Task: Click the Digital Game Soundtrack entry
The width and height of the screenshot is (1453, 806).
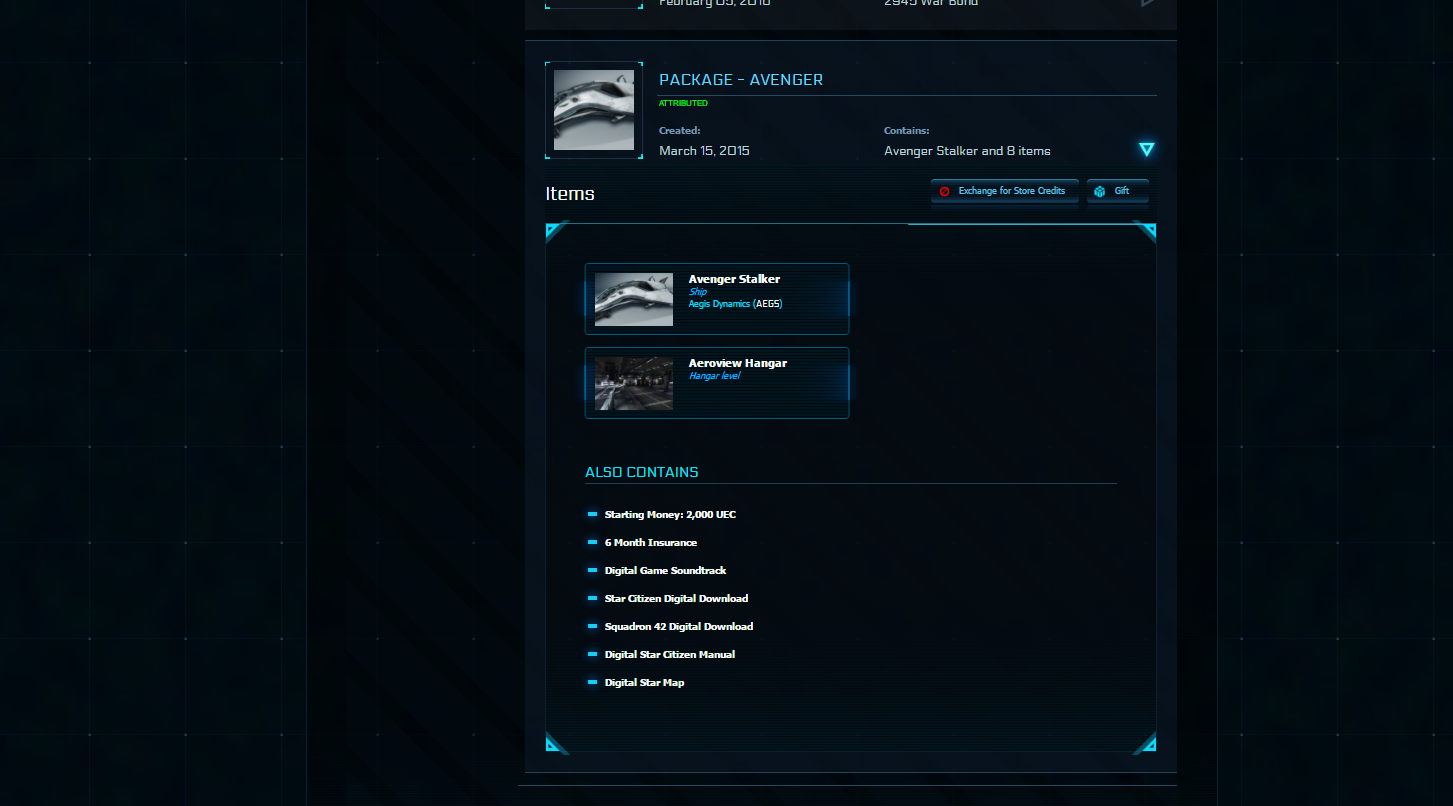Action: click(x=665, y=570)
